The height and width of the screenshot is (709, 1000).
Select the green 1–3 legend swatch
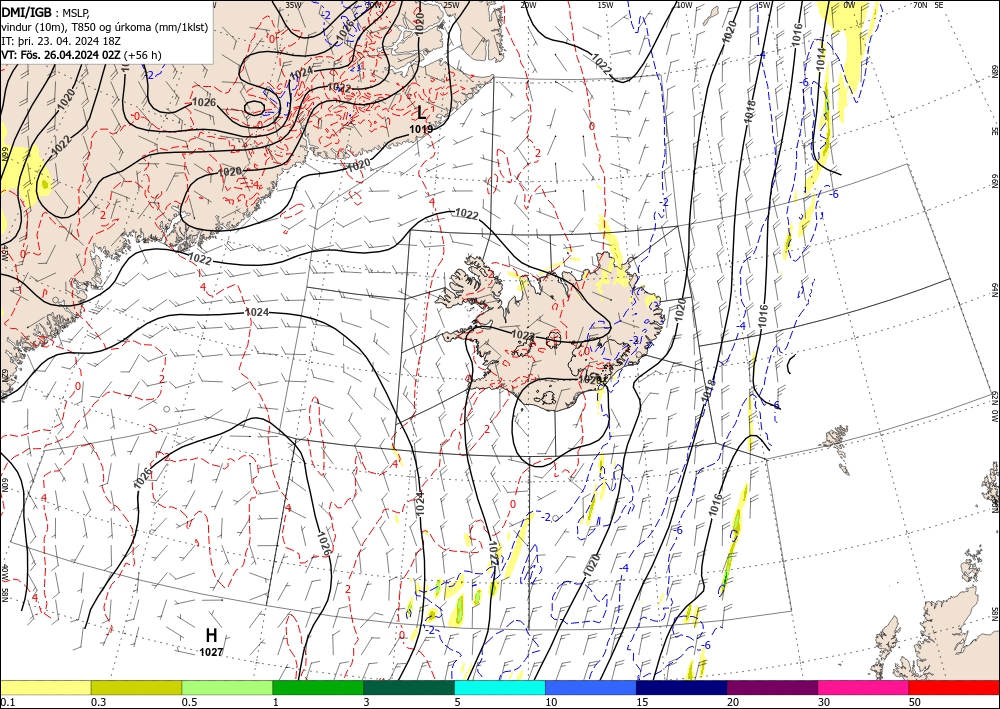(318, 687)
